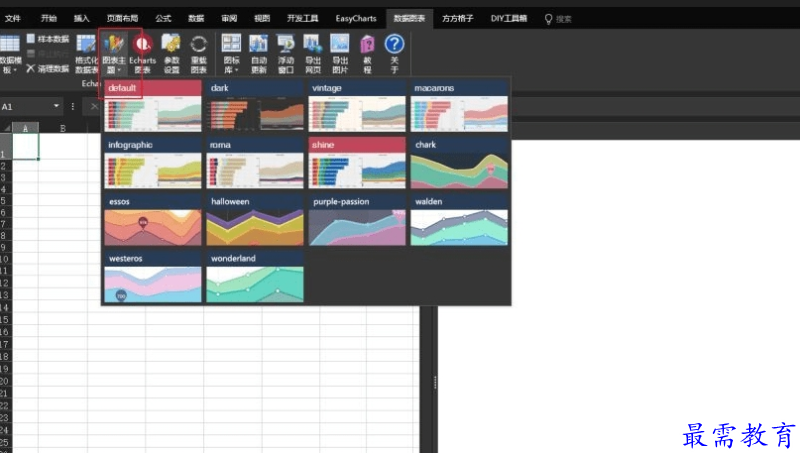Open the 公式 formulas tab
Image resolution: width=804 pixels, height=467 pixels.
[x=163, y=18]
